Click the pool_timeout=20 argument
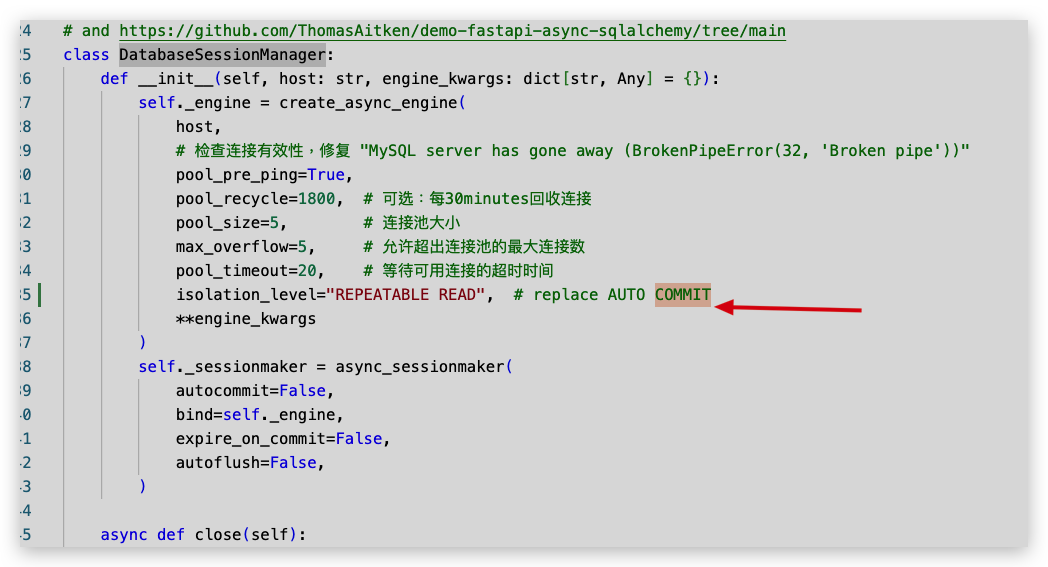Screen dimensions: 1048x567 pyautogui.click(x=250, y=271)
